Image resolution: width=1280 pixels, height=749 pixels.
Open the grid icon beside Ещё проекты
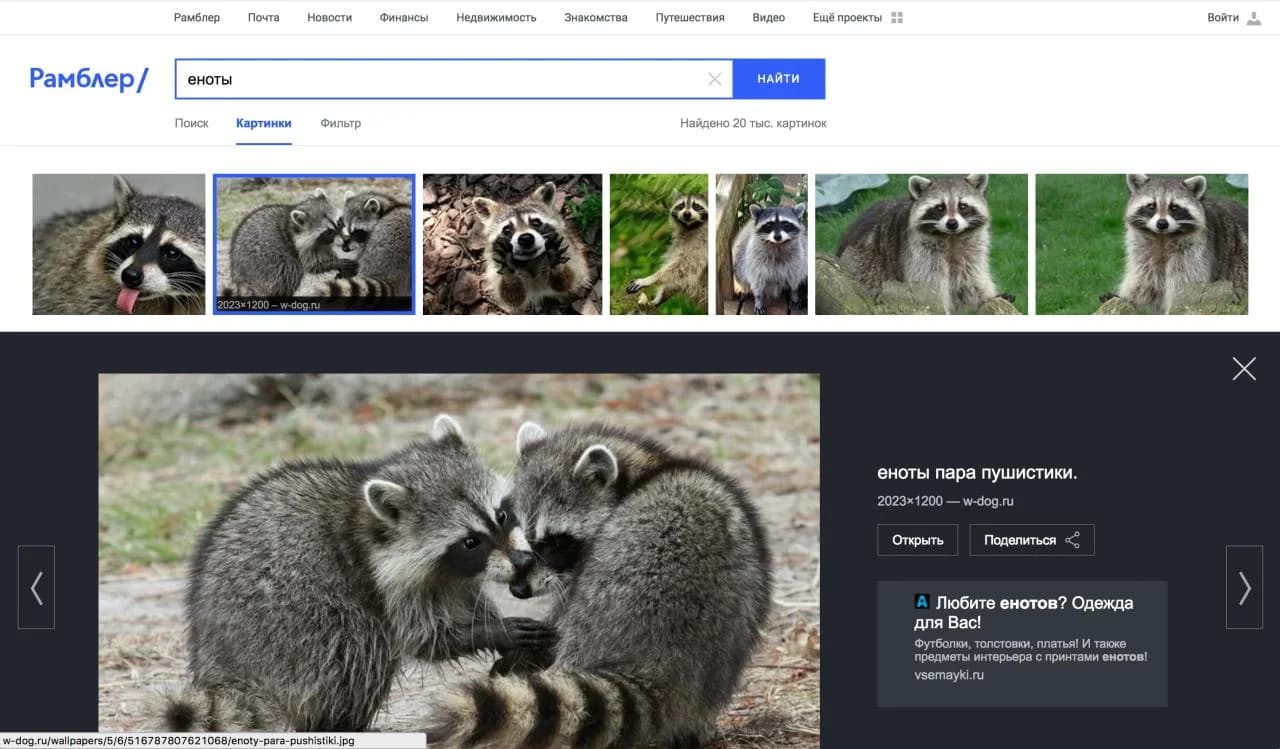tap(896, 18)
